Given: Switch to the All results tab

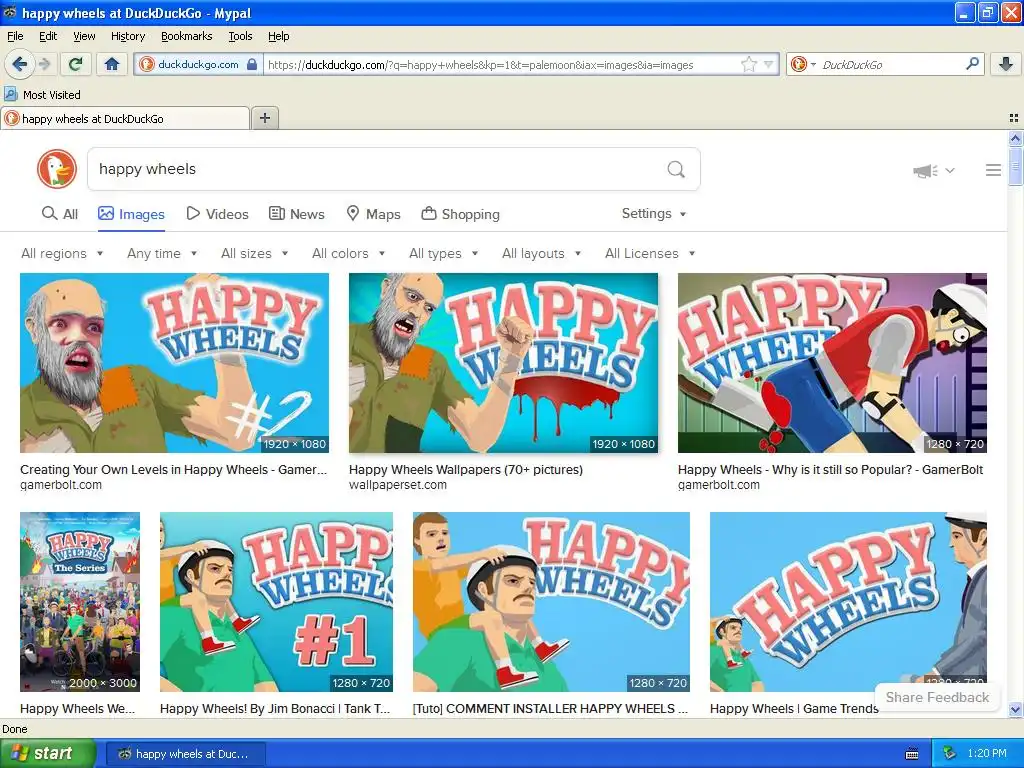Looking at the screenshot, I should tap(59, 214).
